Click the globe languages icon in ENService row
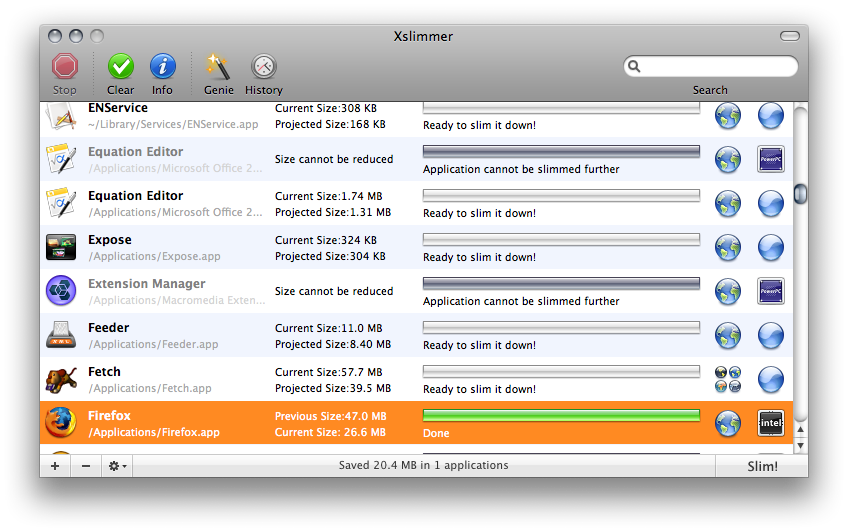848x532 pixels. 728,116
